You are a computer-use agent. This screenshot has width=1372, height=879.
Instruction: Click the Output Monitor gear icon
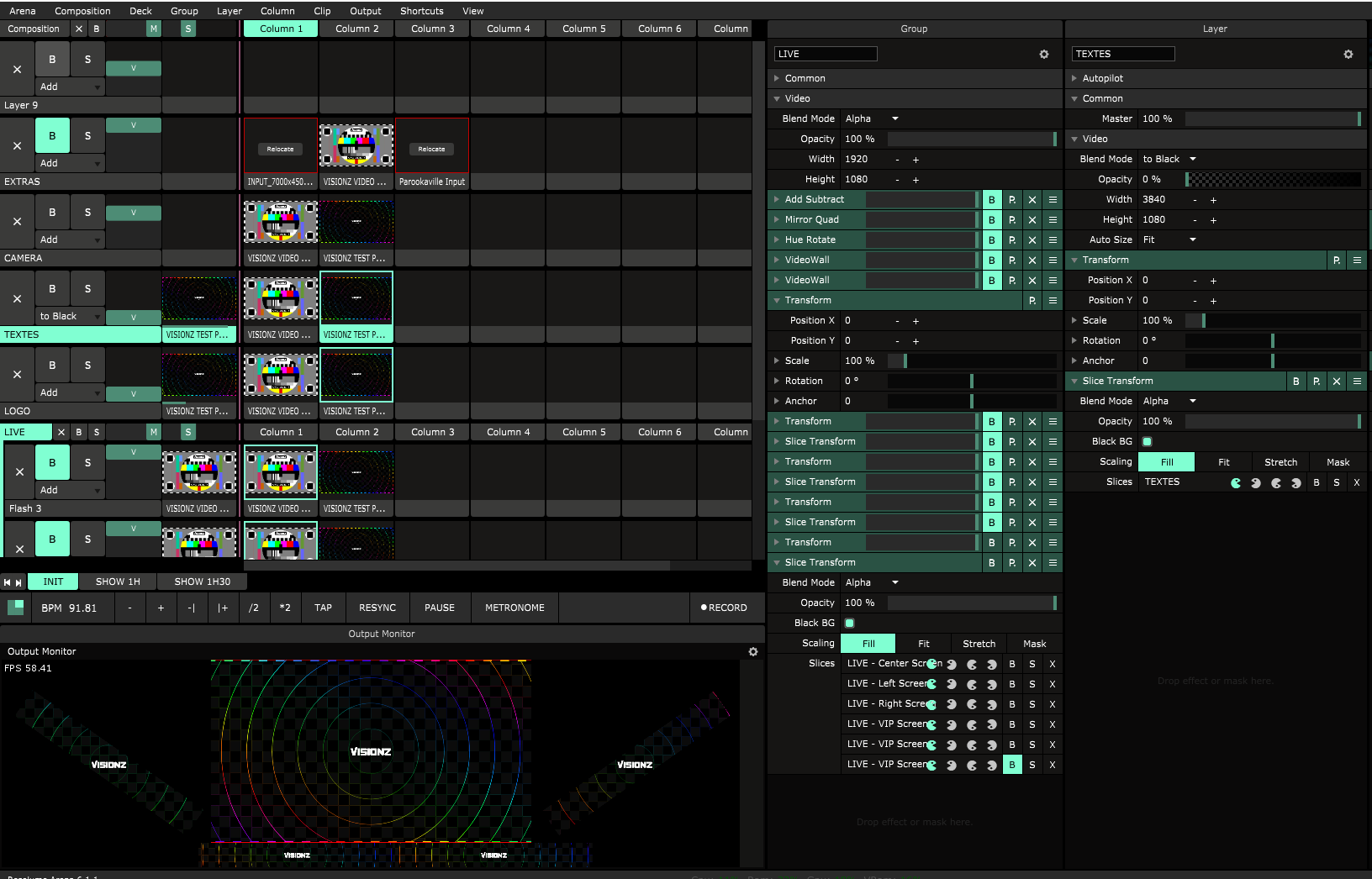[752, 652]
